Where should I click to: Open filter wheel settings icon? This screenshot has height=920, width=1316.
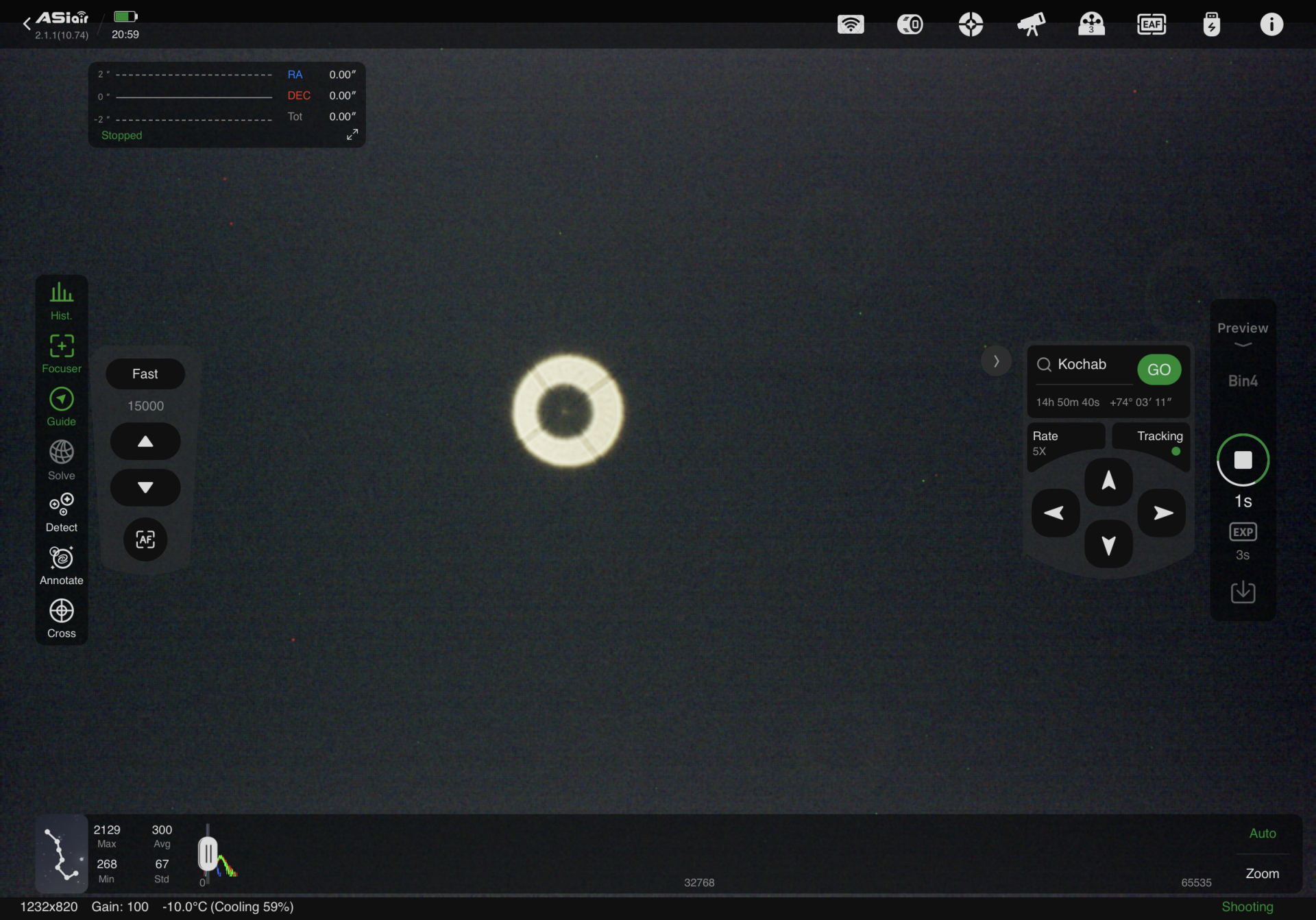coord(1091,25)
